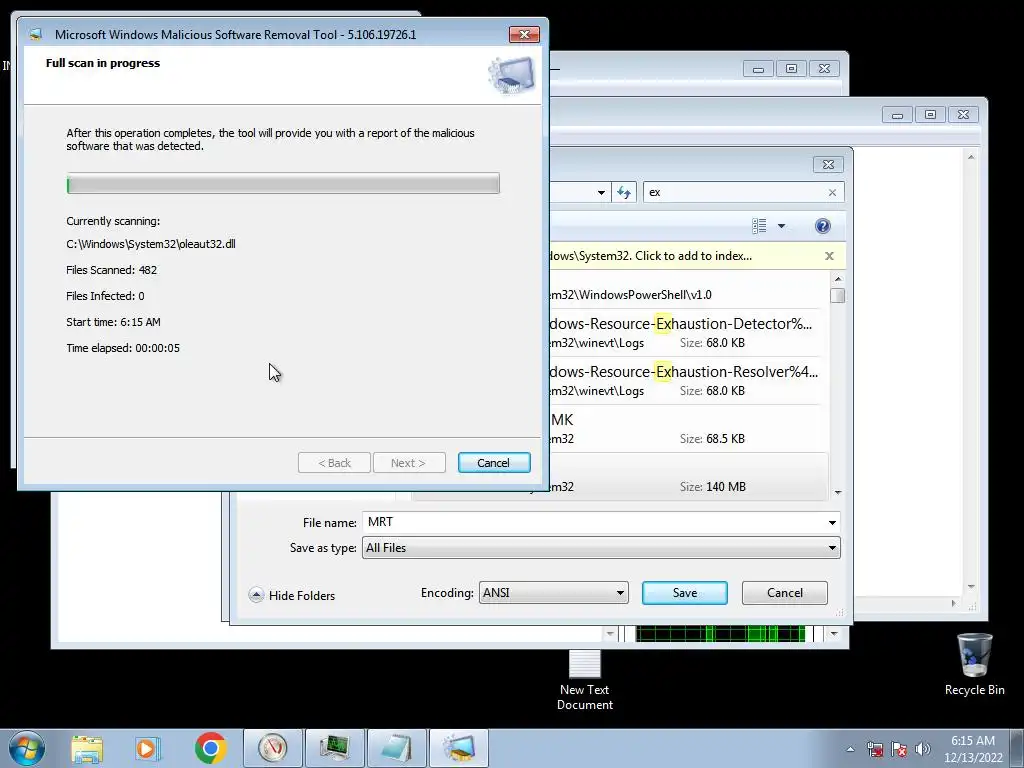
Task: Launch Windows Media Player from taskbar
Action: [x=148, y=748]
